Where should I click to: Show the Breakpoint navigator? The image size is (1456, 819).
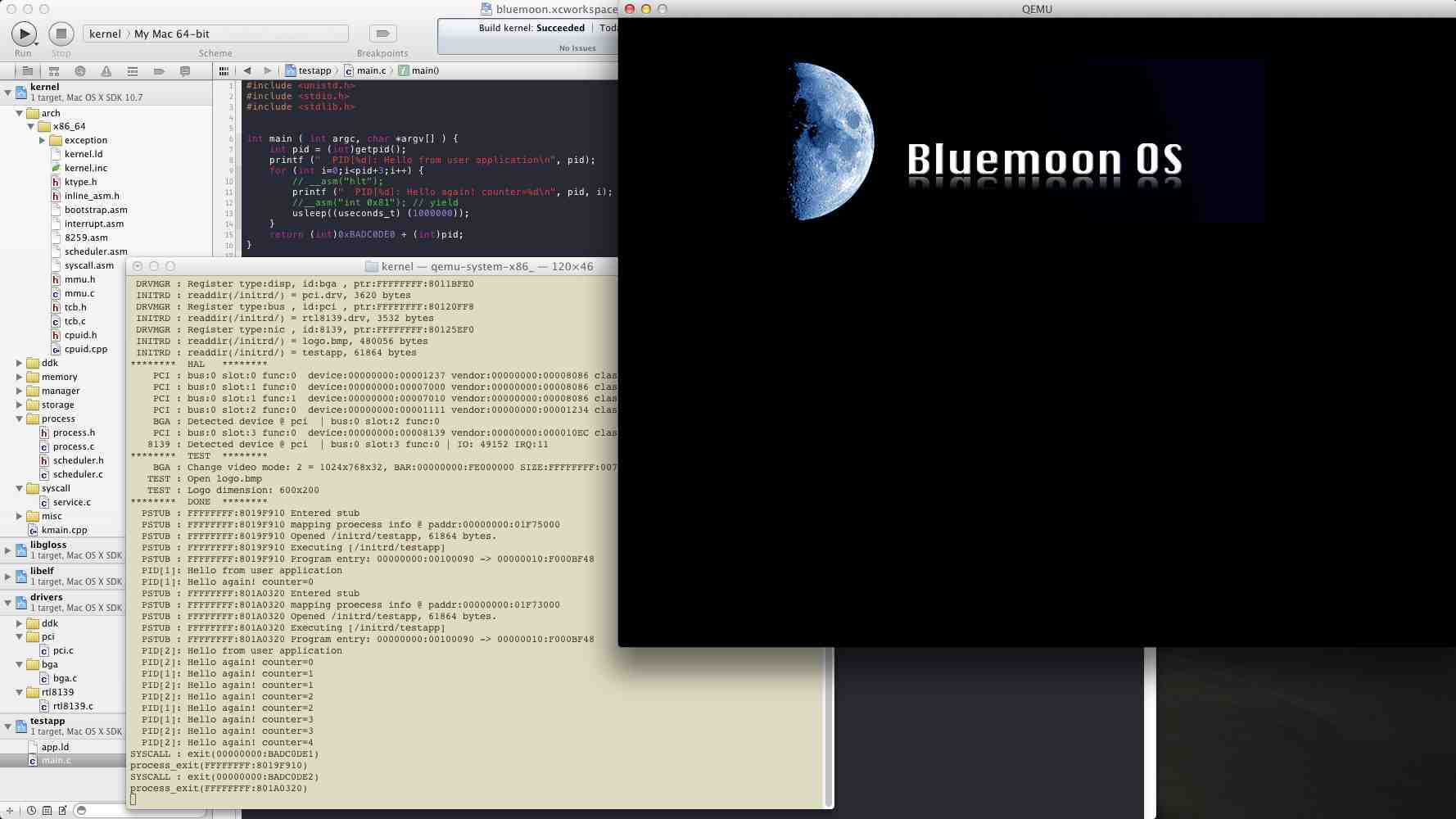click(159, 71)
